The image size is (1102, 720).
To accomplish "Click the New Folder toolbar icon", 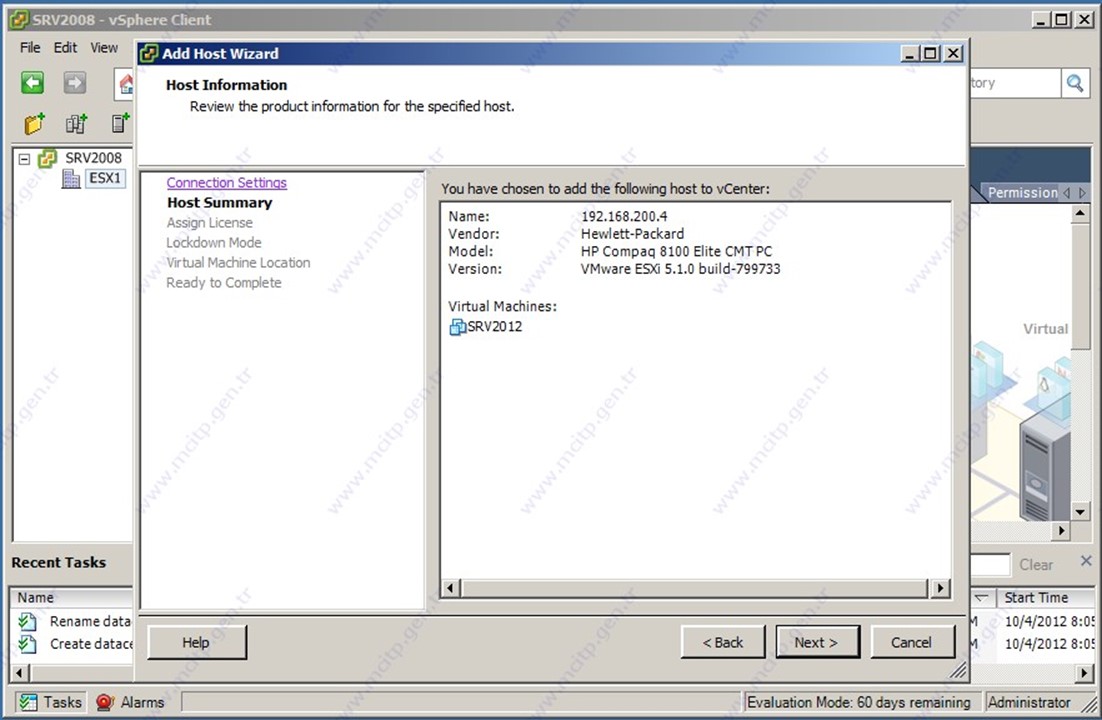I will point(34,124).
